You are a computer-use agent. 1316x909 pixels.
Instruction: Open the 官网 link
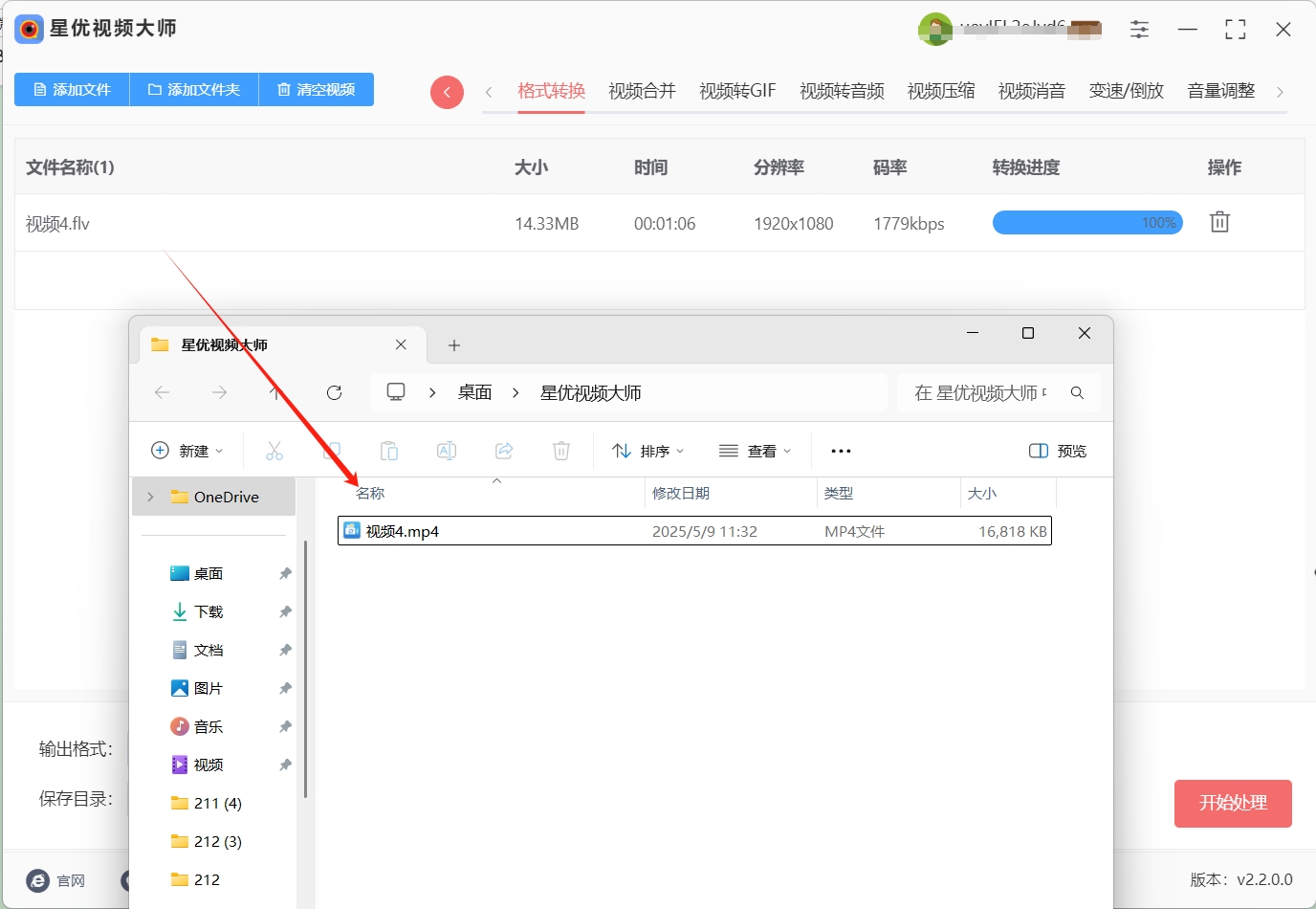pos(71,880)
